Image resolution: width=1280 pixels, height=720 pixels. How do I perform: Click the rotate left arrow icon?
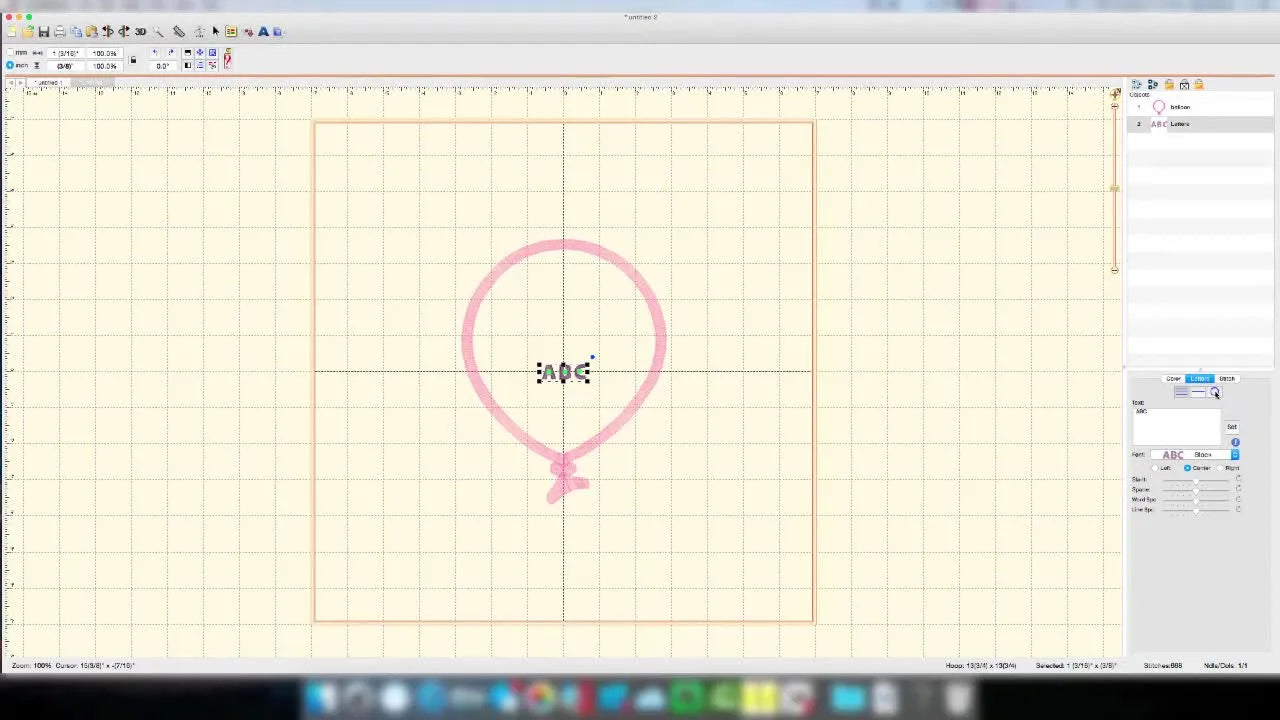[x=155, y=52]
